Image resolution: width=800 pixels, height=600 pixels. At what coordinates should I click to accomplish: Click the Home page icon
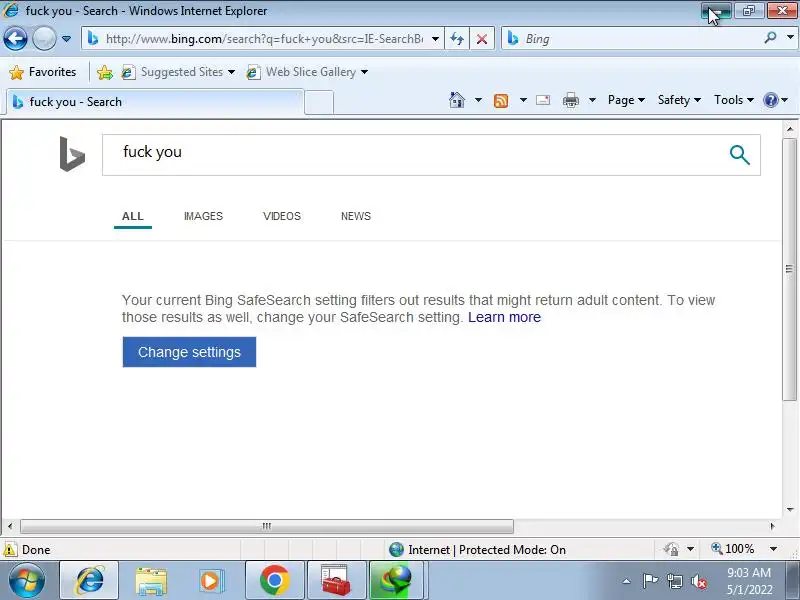[457, 100]
